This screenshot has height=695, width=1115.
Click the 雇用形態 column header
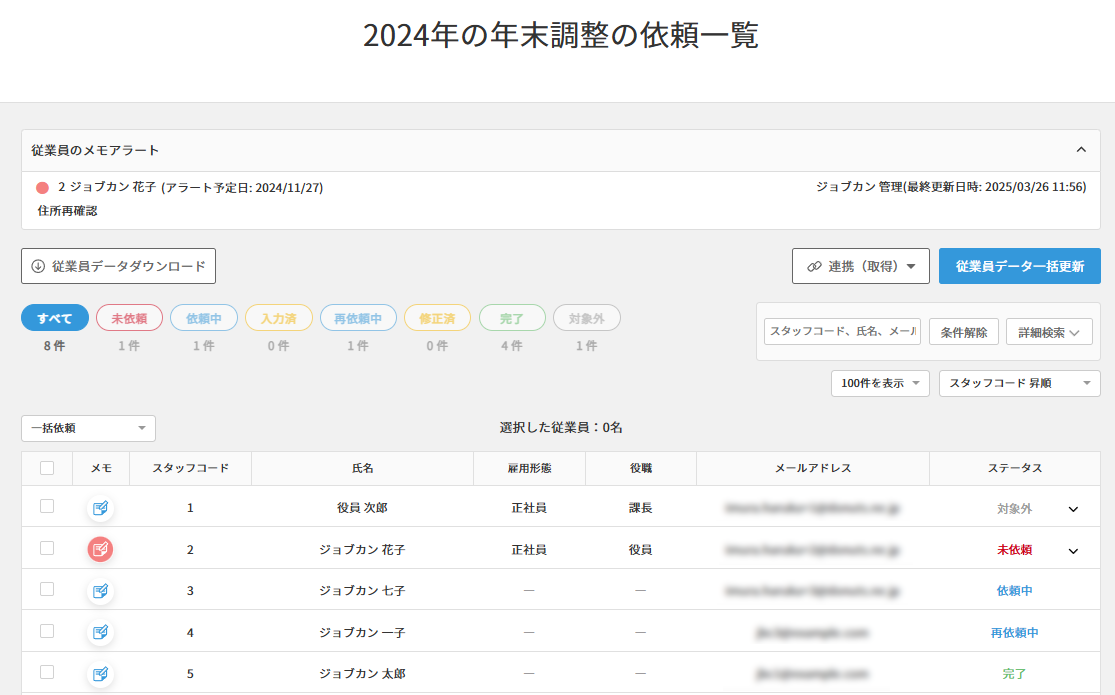pos(530,468)
